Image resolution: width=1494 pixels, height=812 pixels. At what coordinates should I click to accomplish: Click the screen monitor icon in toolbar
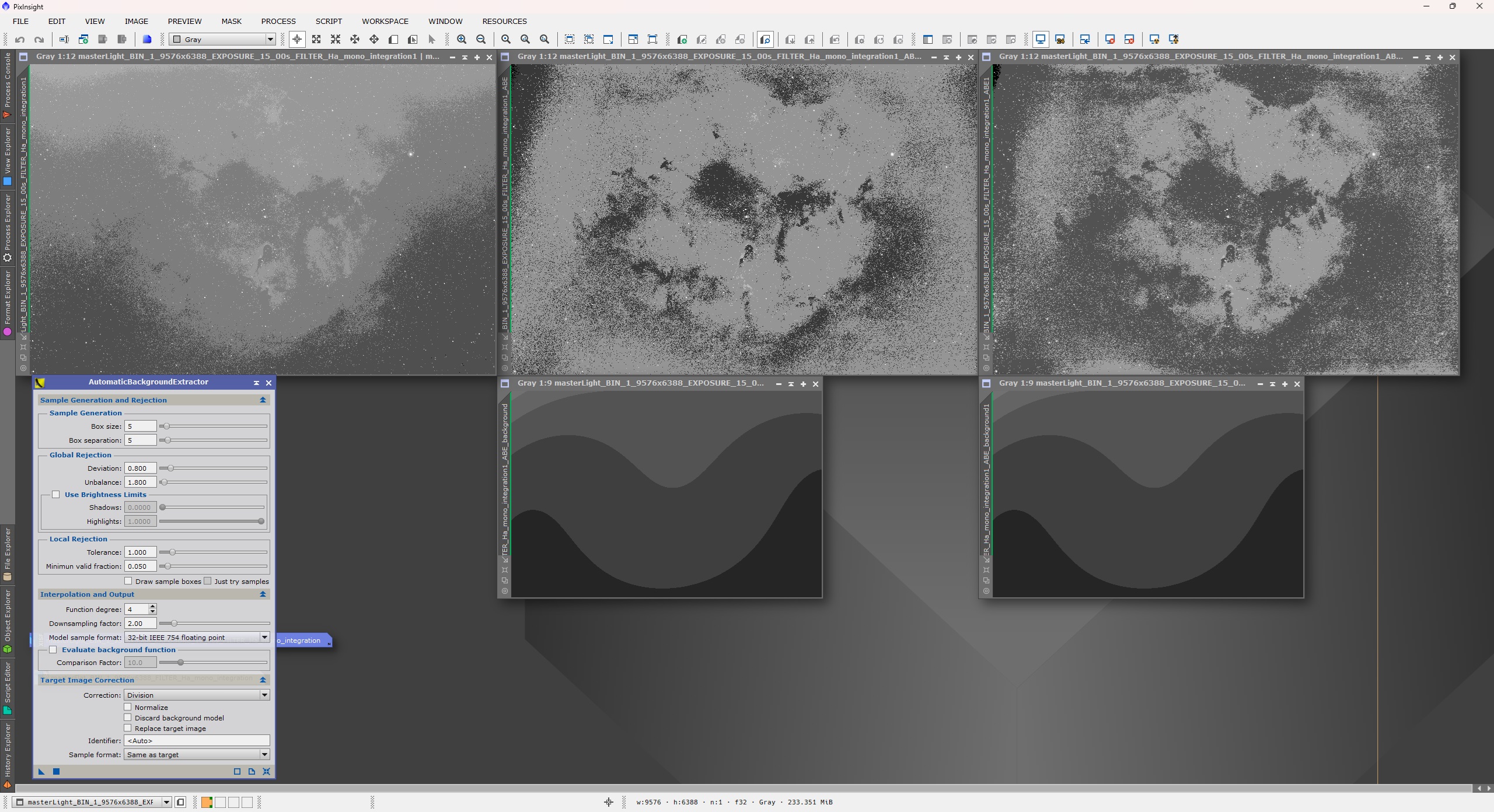1041,40
